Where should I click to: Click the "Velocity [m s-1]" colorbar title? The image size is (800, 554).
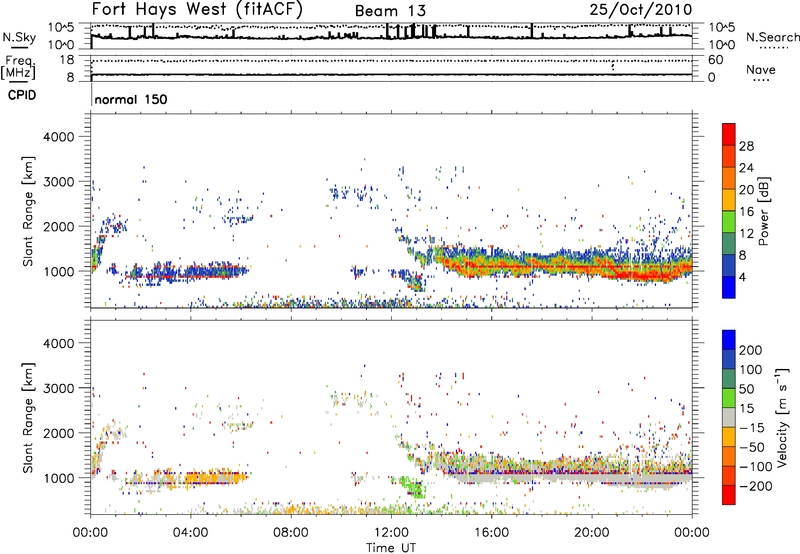782,417
